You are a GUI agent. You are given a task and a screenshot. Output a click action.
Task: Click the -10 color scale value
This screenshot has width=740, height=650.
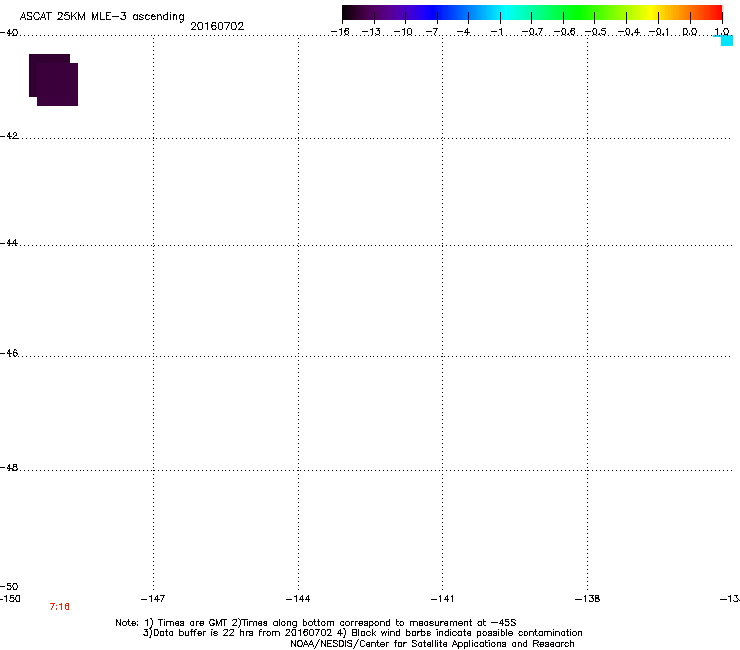[403, 32]
